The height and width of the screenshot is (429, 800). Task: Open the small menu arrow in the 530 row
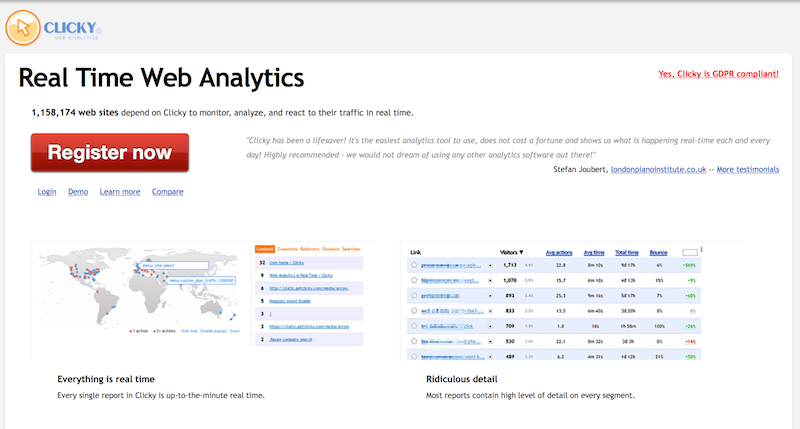(490, 342)
